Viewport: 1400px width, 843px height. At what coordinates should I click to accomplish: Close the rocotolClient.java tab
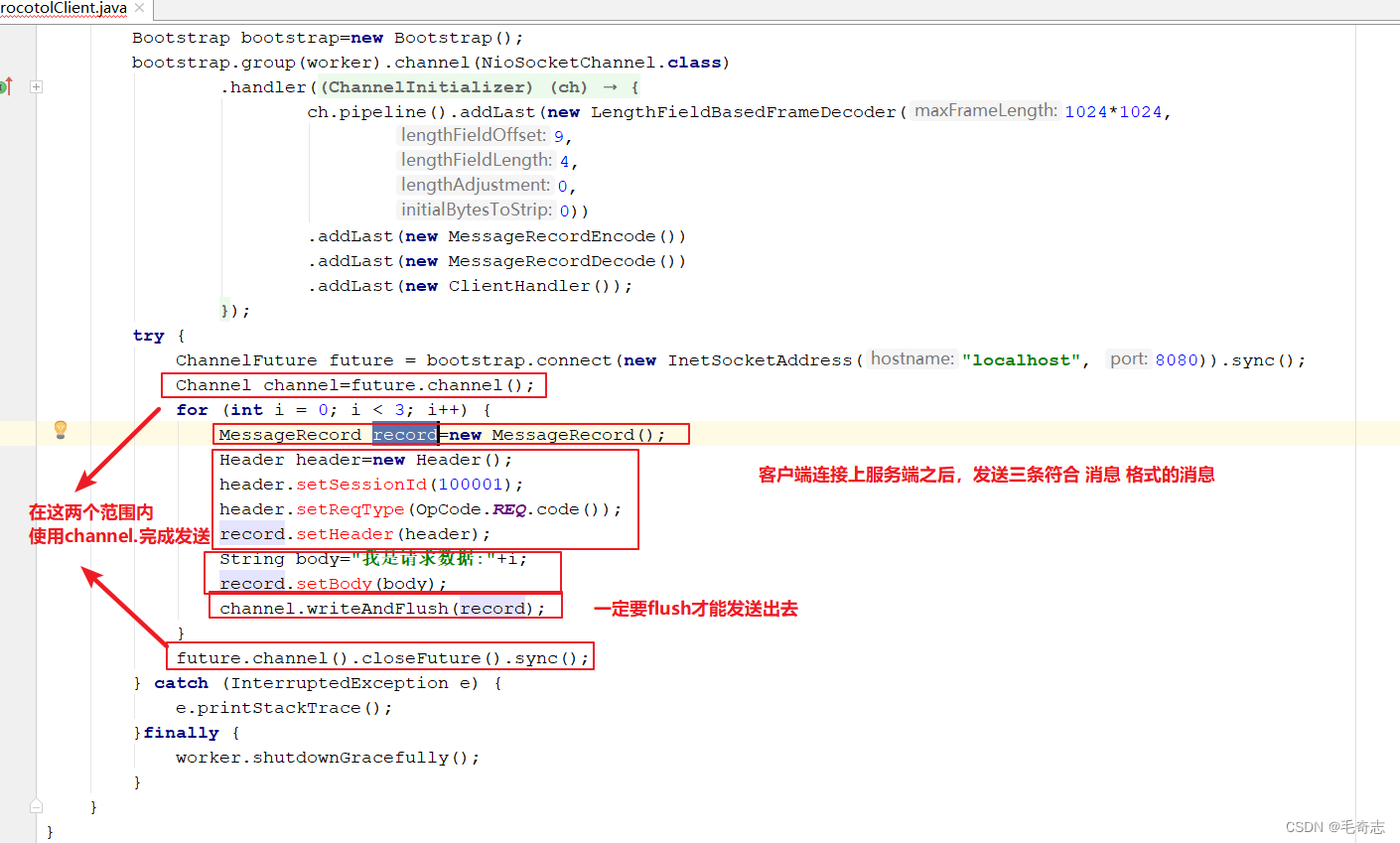point(139,8)
